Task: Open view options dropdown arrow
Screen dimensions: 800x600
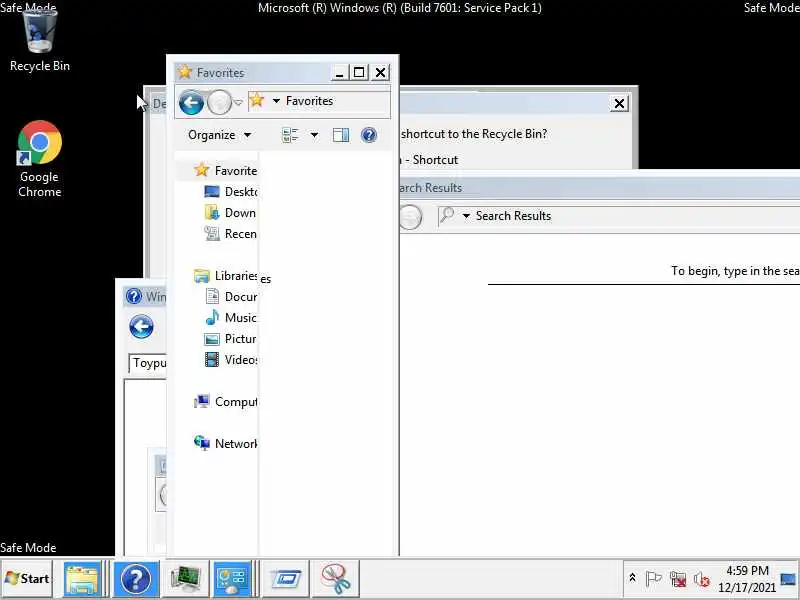Action: [314, 135]
